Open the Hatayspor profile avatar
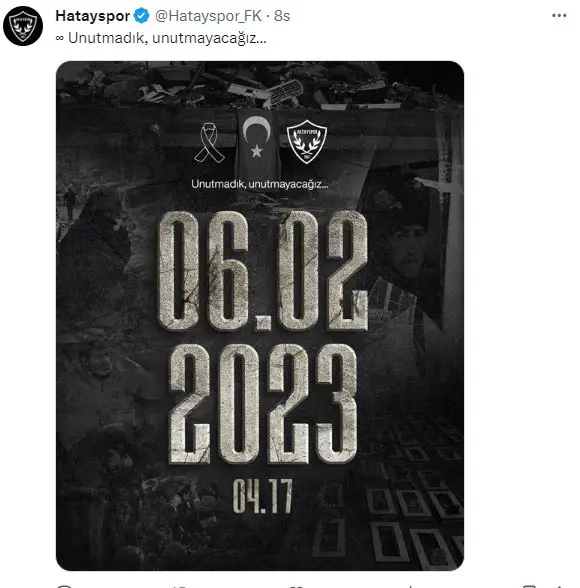 pyautogui.click(x=23, y=26)
